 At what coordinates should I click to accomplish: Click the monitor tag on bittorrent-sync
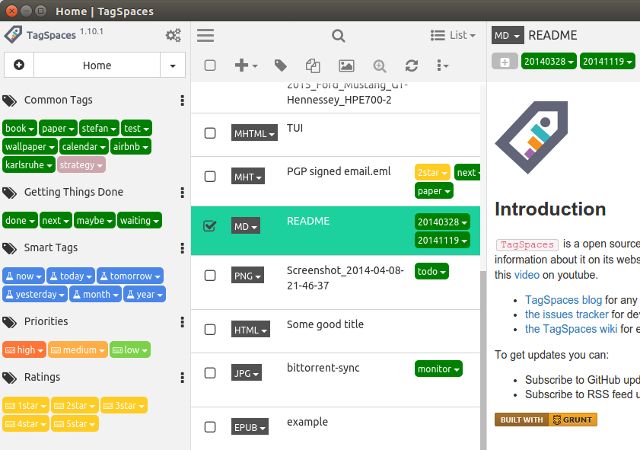click(439, 369)
